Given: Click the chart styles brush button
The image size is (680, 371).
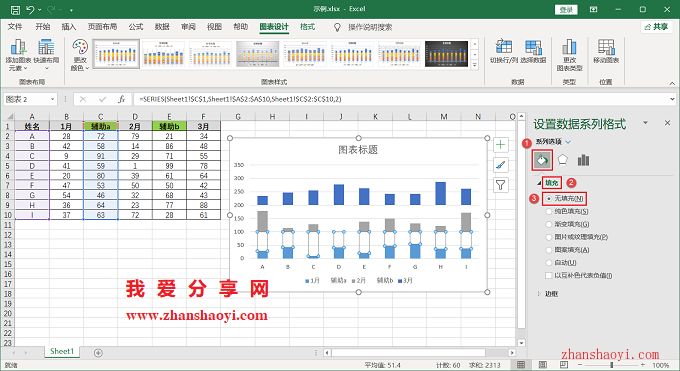Looking at the screenshot, I should 500,165.
